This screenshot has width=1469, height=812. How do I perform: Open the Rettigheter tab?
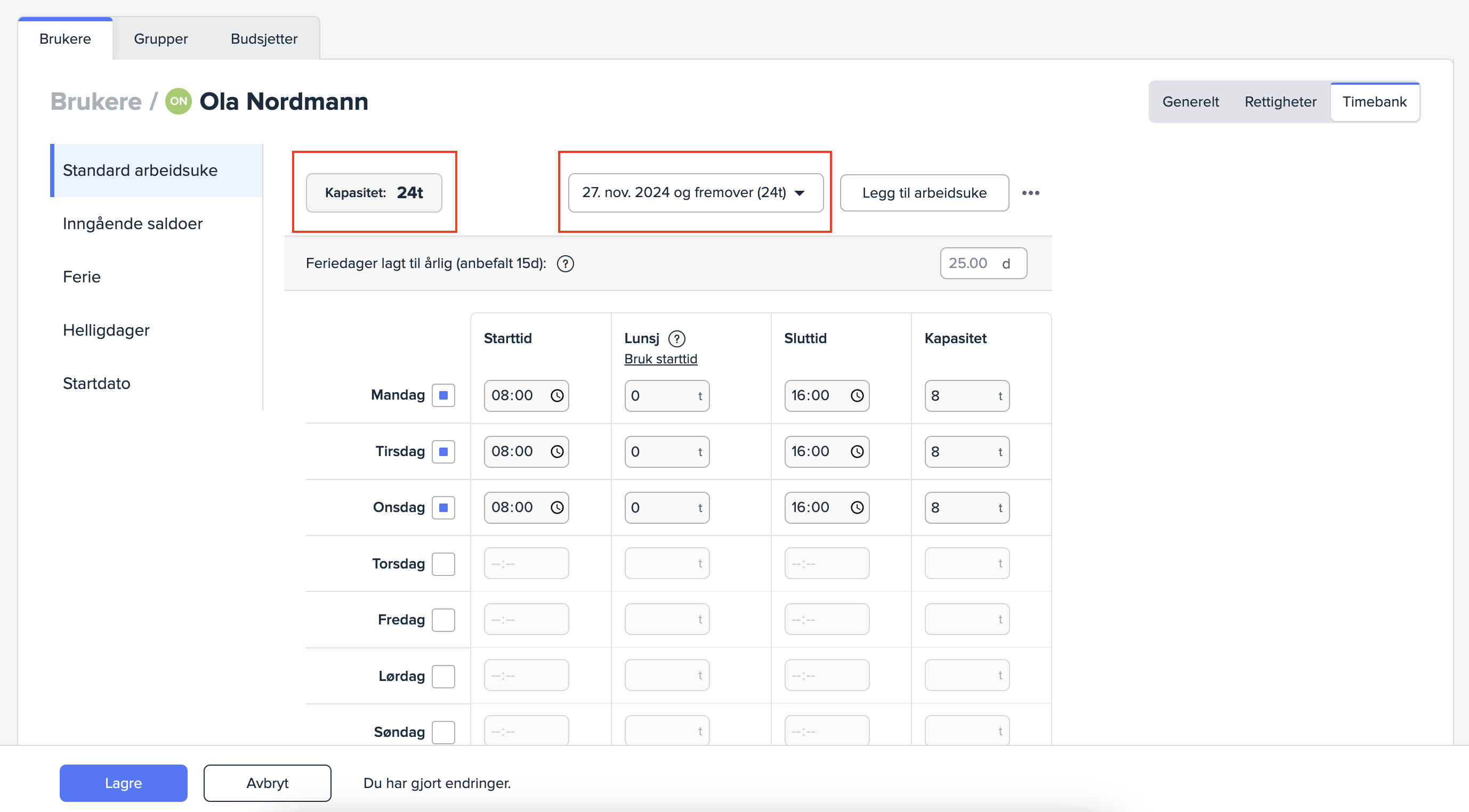coord(1280,101)
